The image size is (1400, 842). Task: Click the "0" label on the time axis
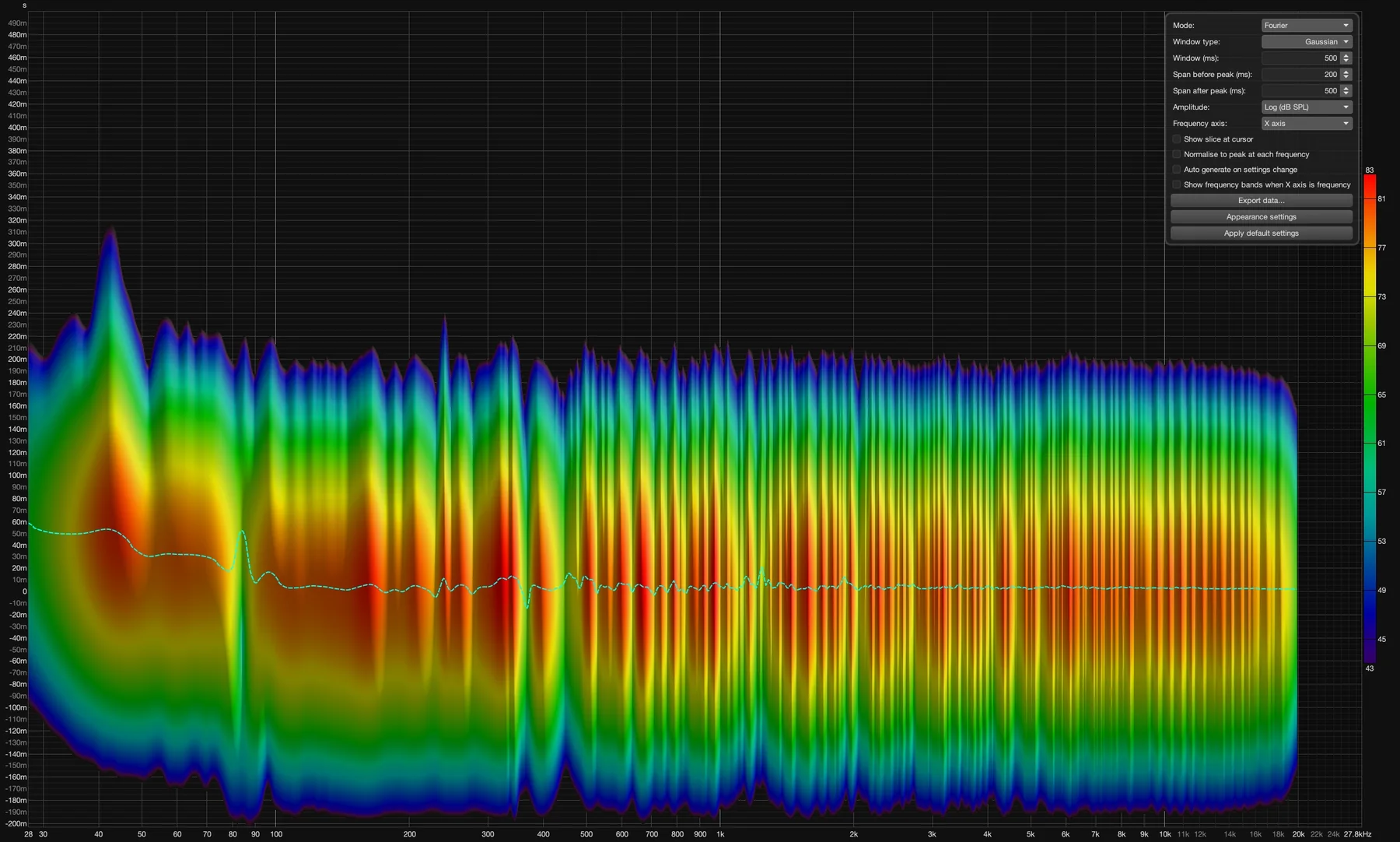pyautogui.click(x=24, y=591)
